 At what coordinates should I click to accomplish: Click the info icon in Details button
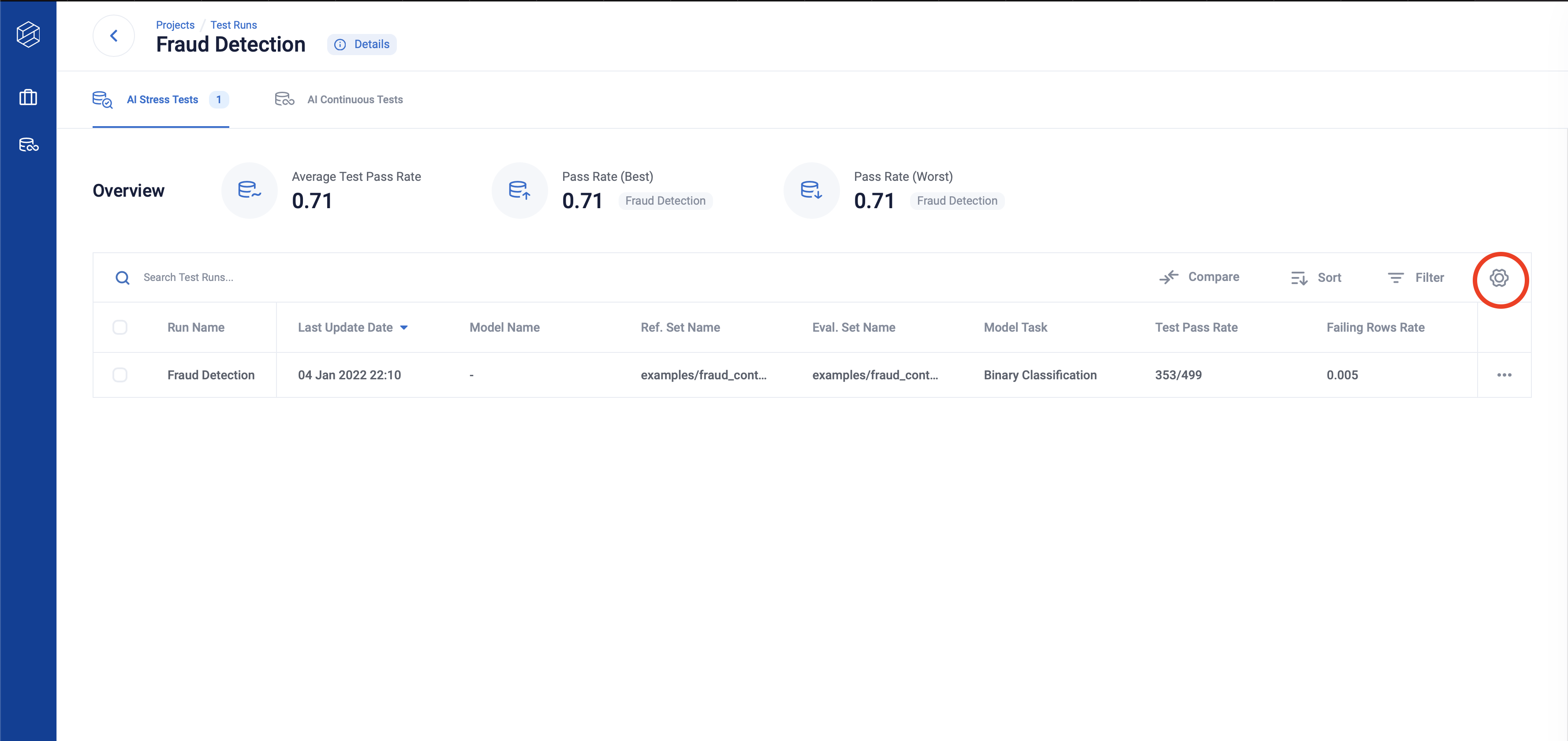point(340,45)
